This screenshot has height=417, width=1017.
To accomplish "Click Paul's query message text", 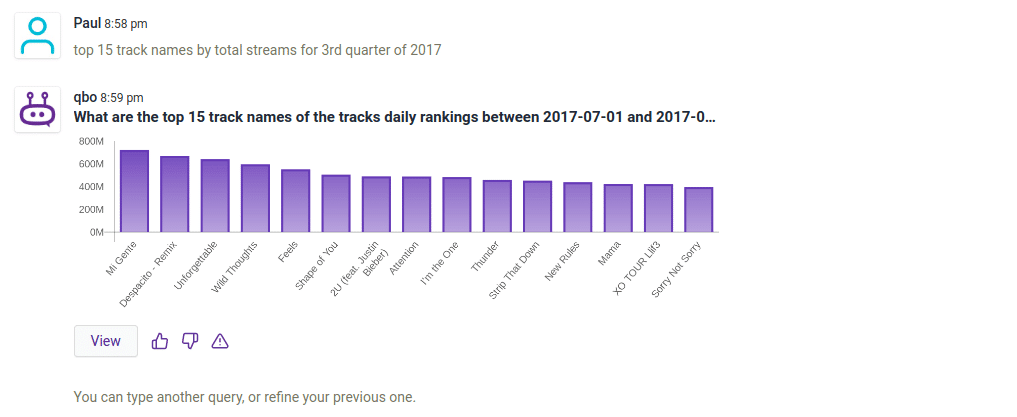I will 258,49.
